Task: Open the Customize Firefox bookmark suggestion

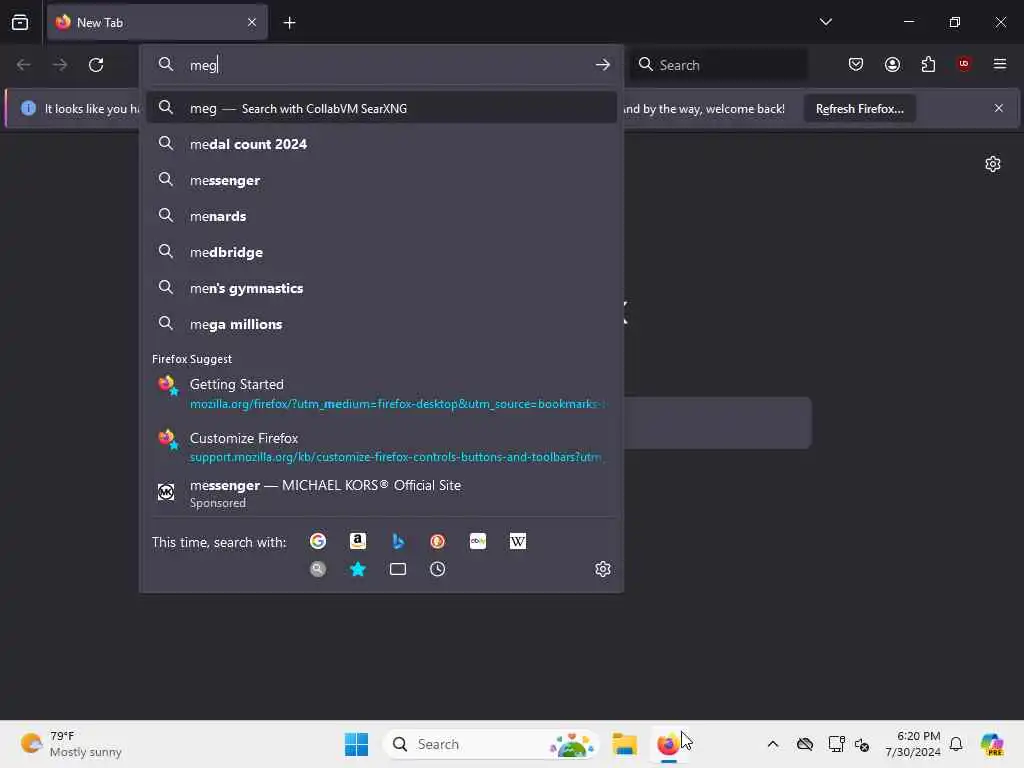Action: point(381,447)
